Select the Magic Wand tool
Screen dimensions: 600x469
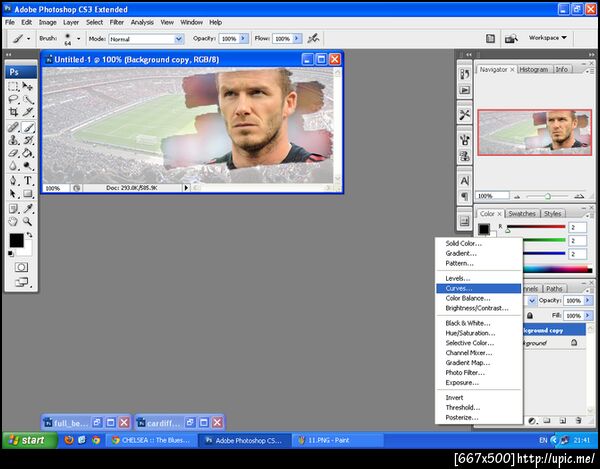(x=28, y=99)
